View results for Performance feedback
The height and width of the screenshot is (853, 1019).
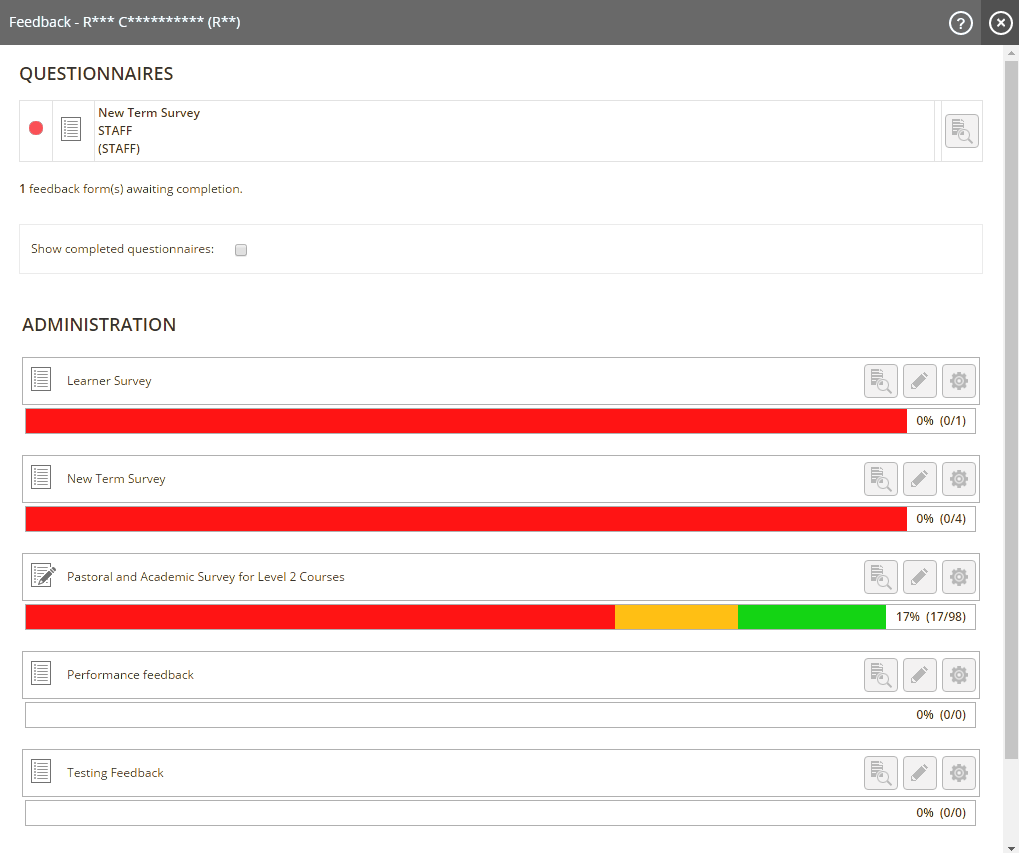881,675
